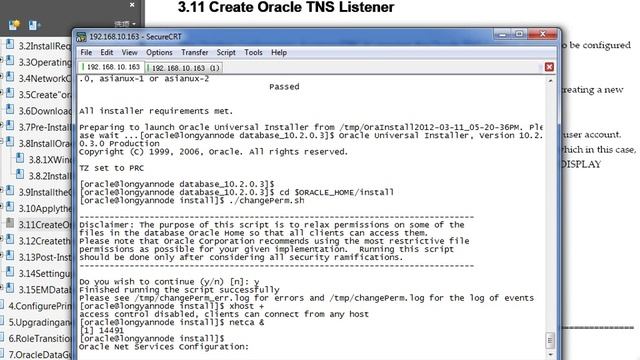This screenshot has width=640, height=360.
Task: Minimize the SecureCRT window
Action: coord(502,35)
